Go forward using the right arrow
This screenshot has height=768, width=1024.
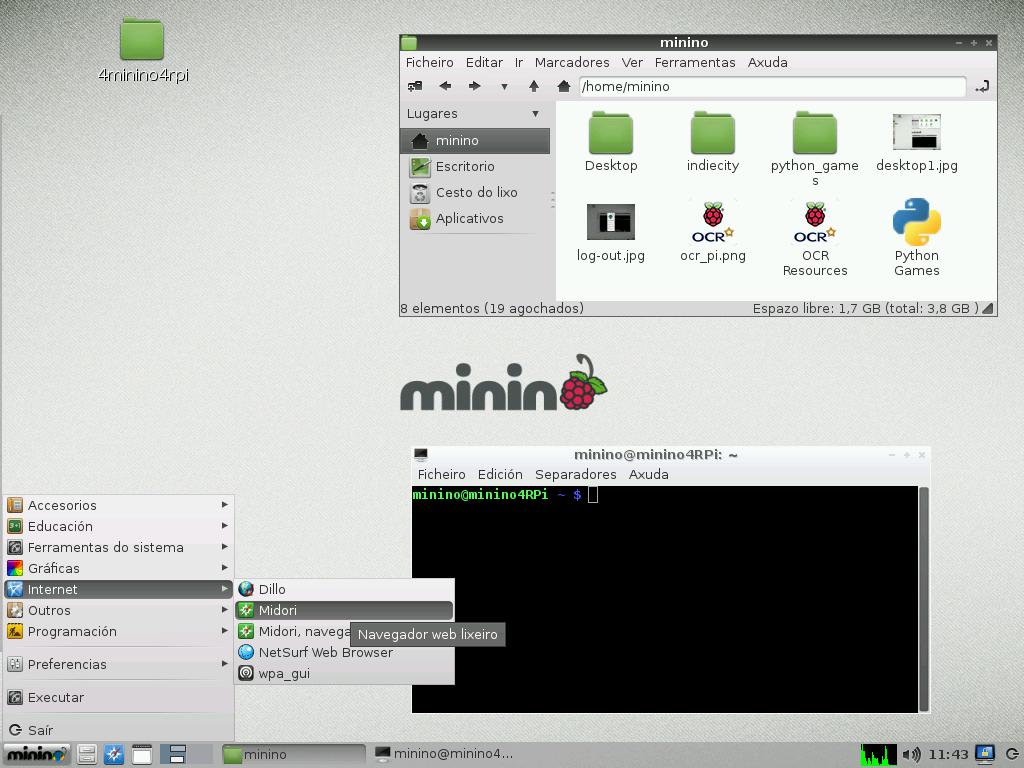(x=475, y=86)
